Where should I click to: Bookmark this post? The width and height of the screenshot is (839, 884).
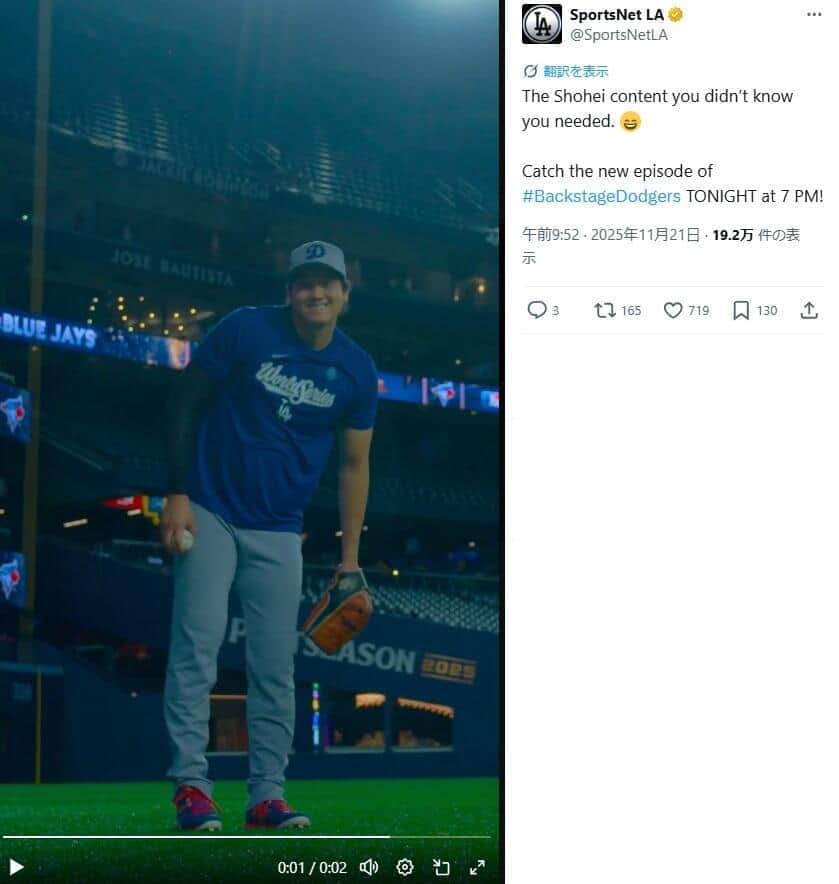tap(741, 310)
